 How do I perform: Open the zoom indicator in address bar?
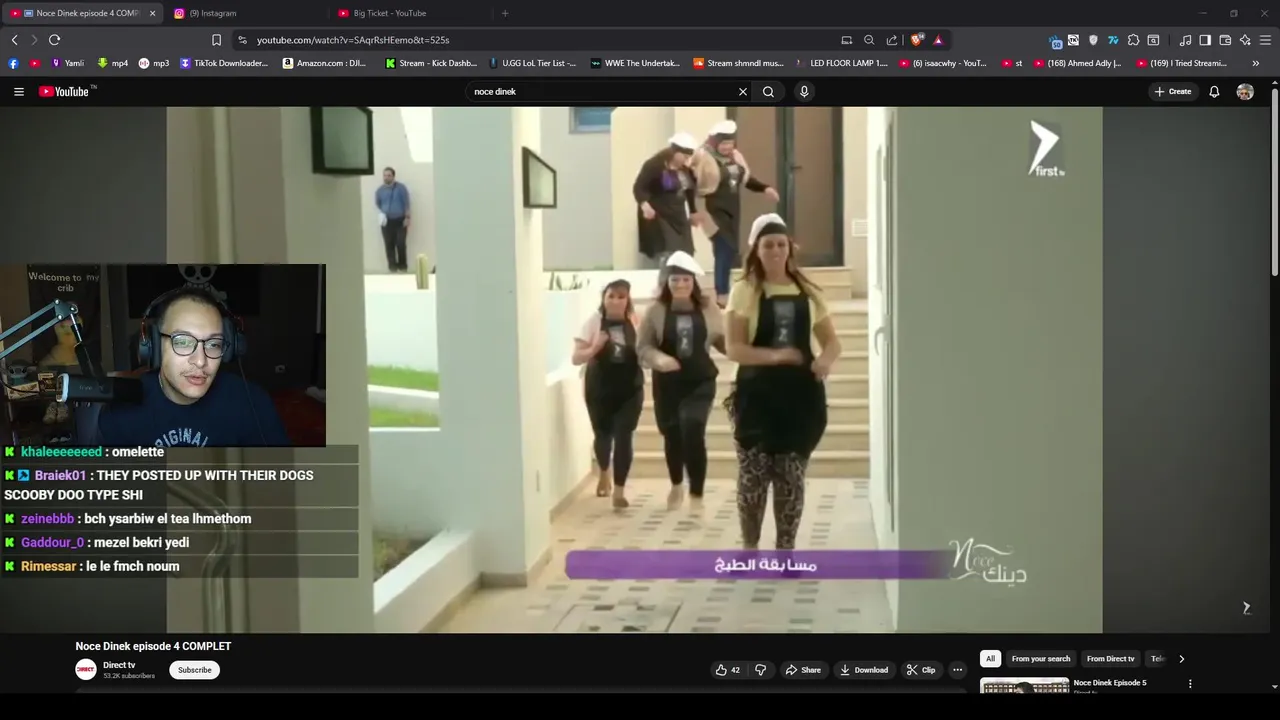[869, 40]
